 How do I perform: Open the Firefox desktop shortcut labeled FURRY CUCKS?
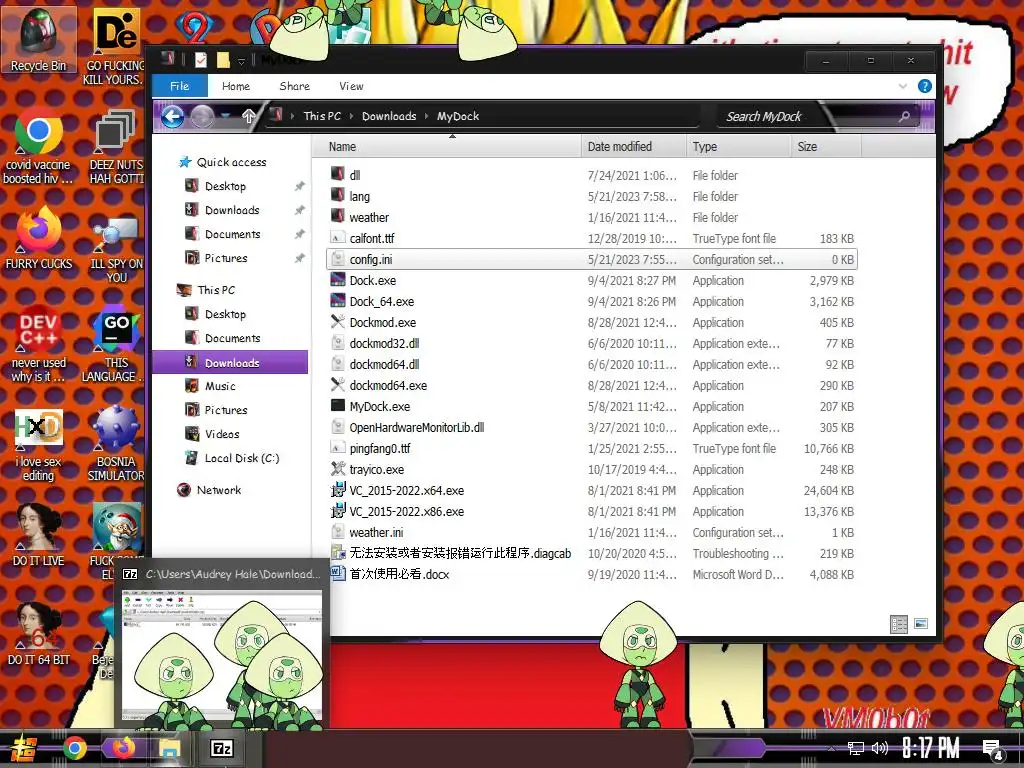pos(39,238)
